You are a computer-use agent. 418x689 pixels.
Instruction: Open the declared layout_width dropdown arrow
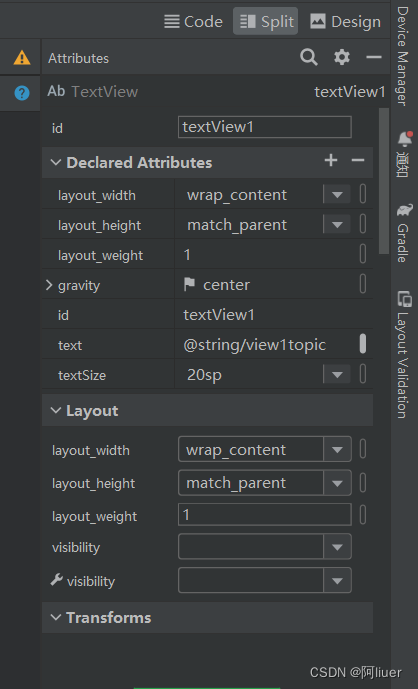pyautogui.click(x=337, y=195)
